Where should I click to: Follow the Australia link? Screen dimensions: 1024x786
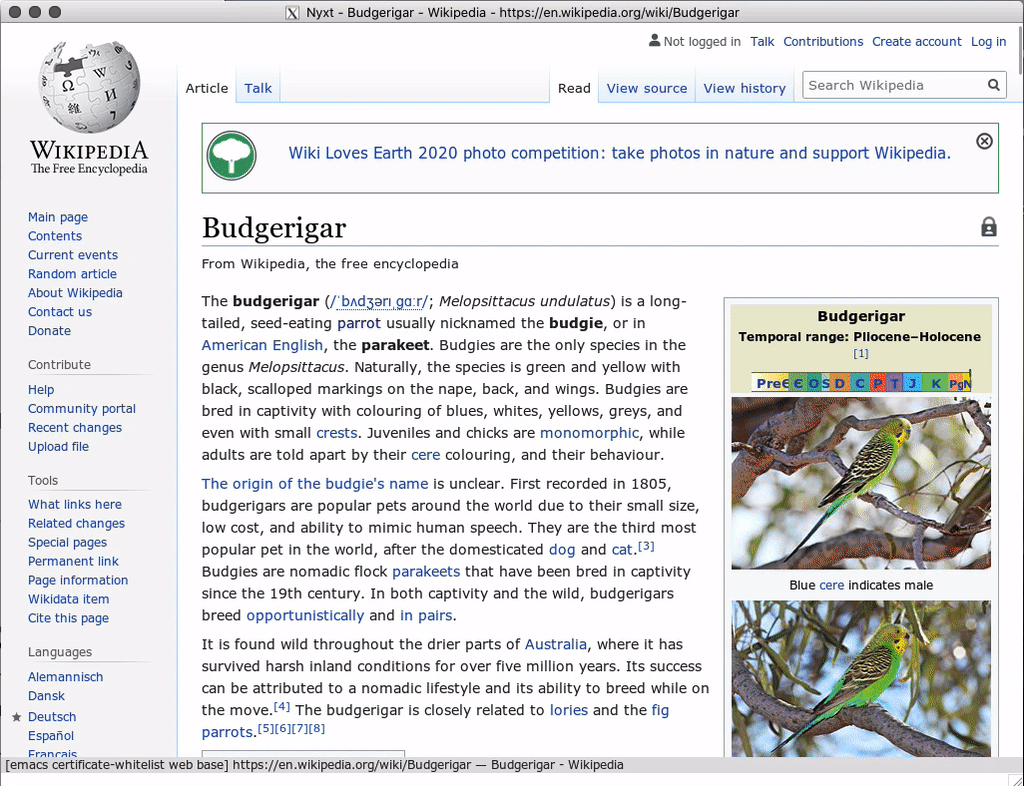[556, 644]
